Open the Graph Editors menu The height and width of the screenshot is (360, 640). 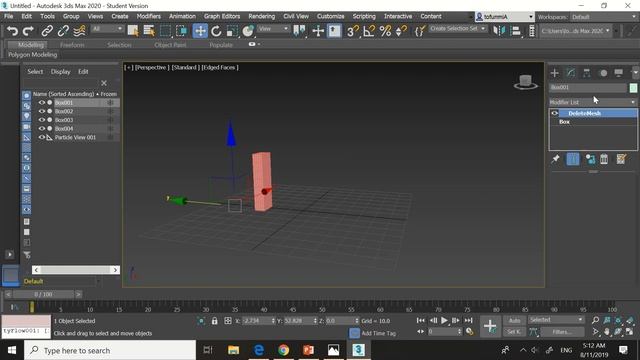222,16
